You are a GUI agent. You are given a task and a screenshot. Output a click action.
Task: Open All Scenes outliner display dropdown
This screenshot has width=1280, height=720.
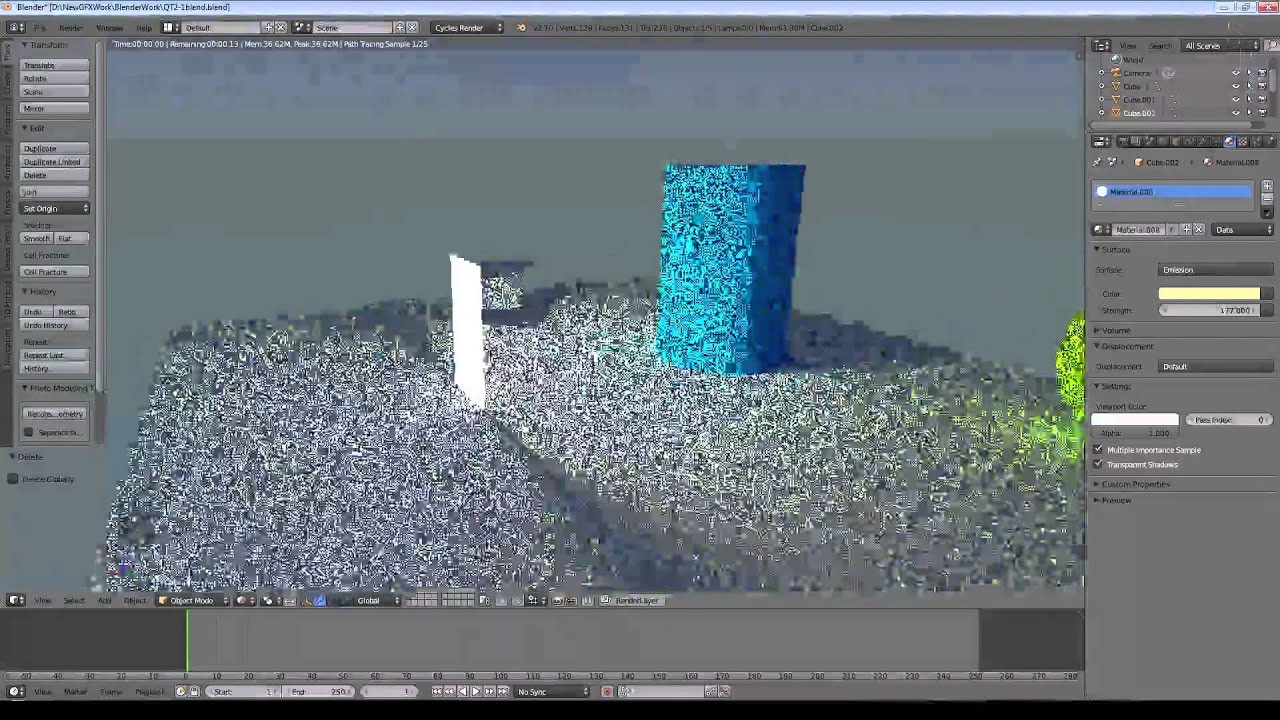tap(1220, 45)
